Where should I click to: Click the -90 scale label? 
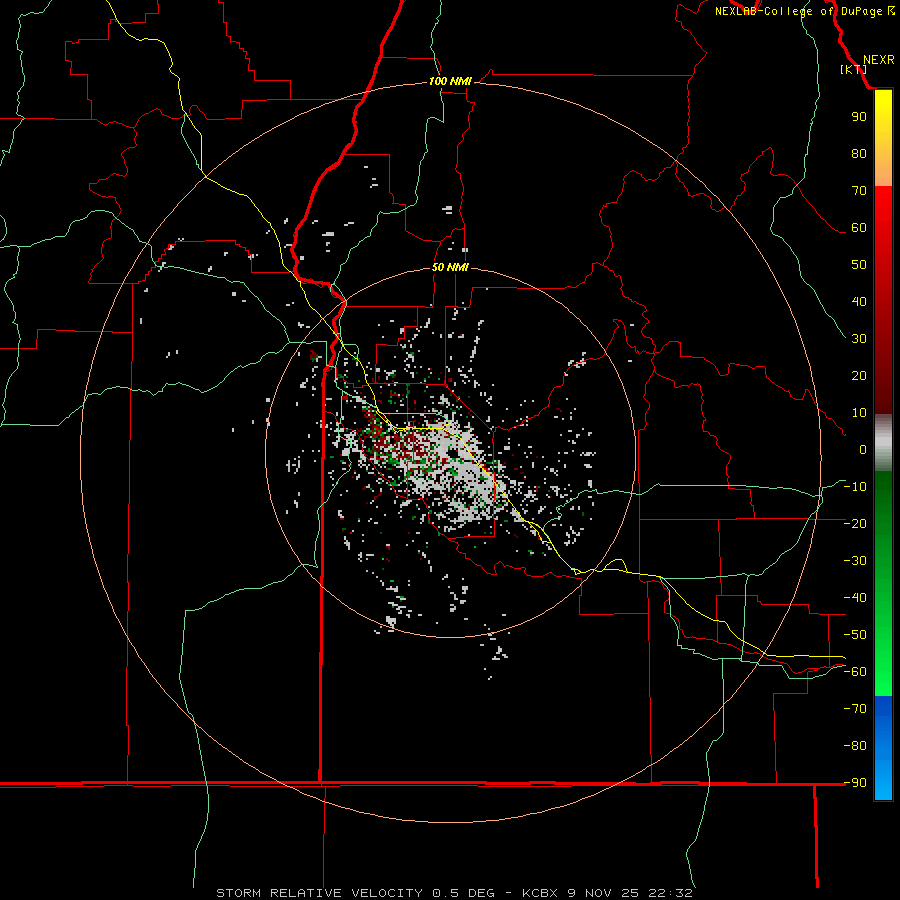[855, 782]
